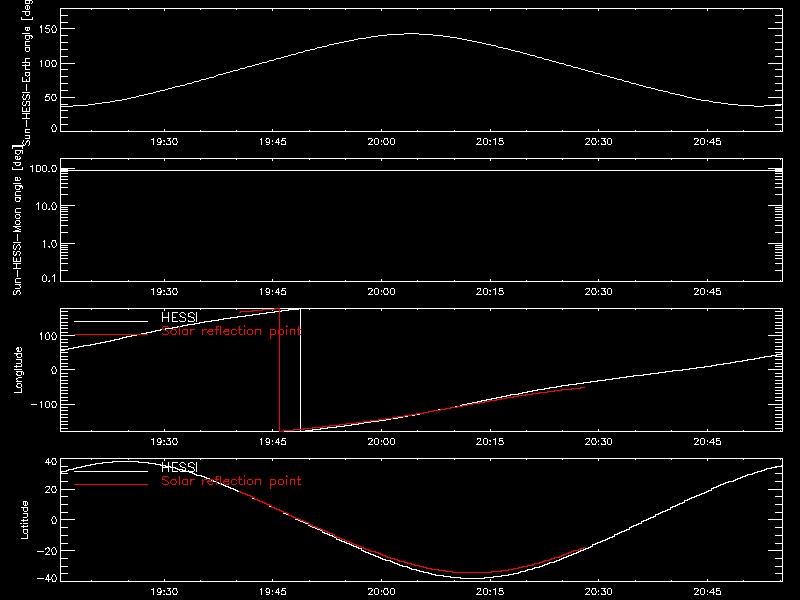
Task: Click the peak of the Earth angle curve
Action: 411,34
